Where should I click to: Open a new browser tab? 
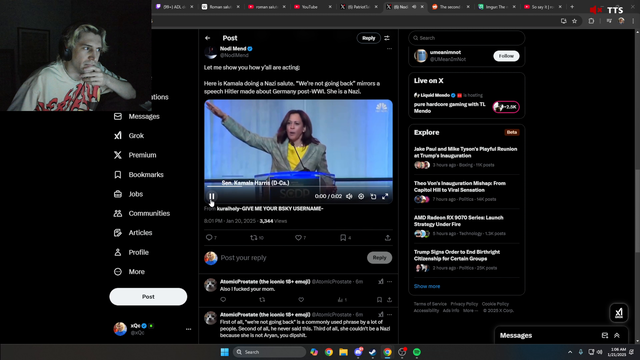(572, 7)
